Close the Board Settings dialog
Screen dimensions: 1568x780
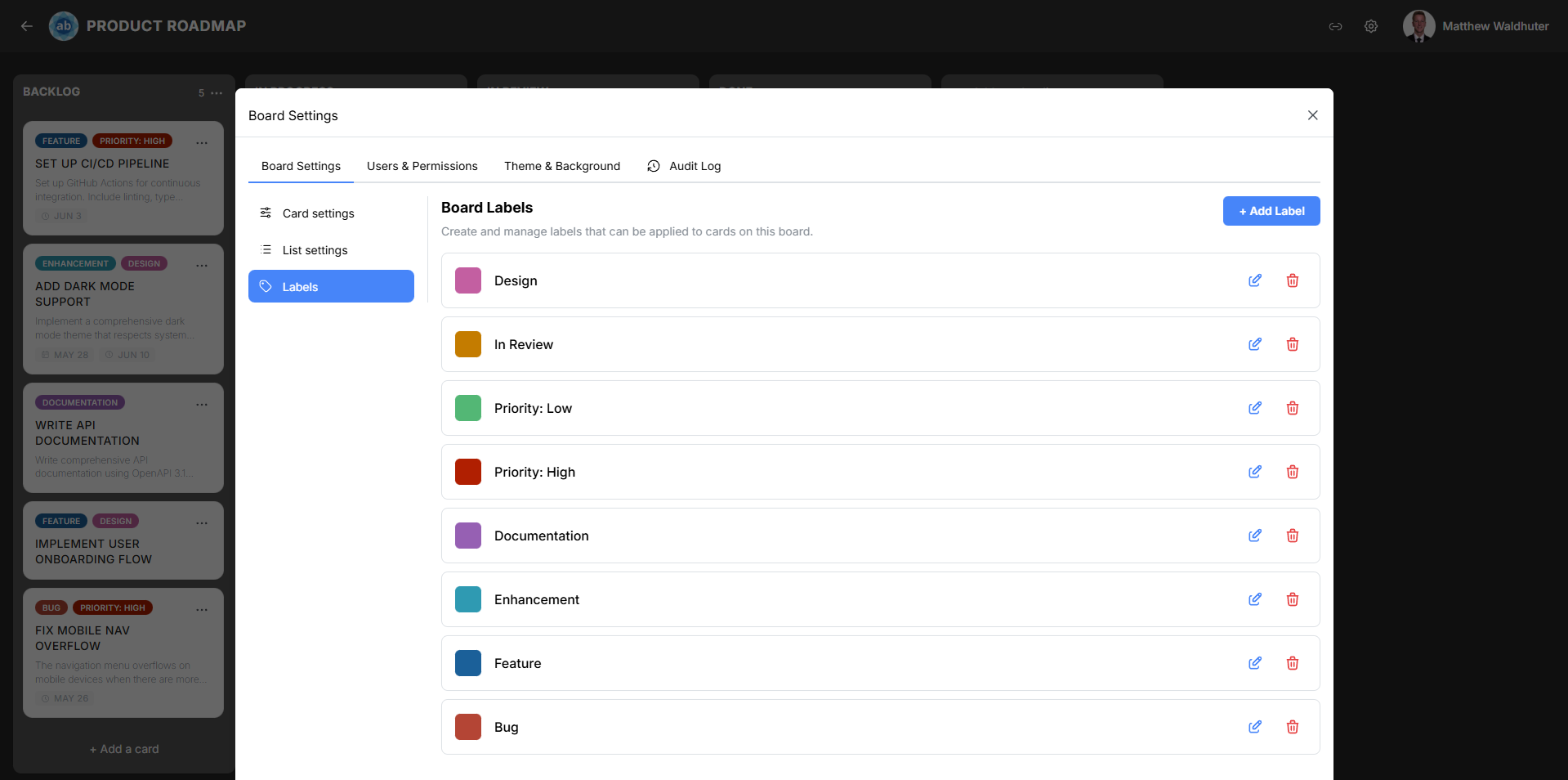coord(1312,115)
